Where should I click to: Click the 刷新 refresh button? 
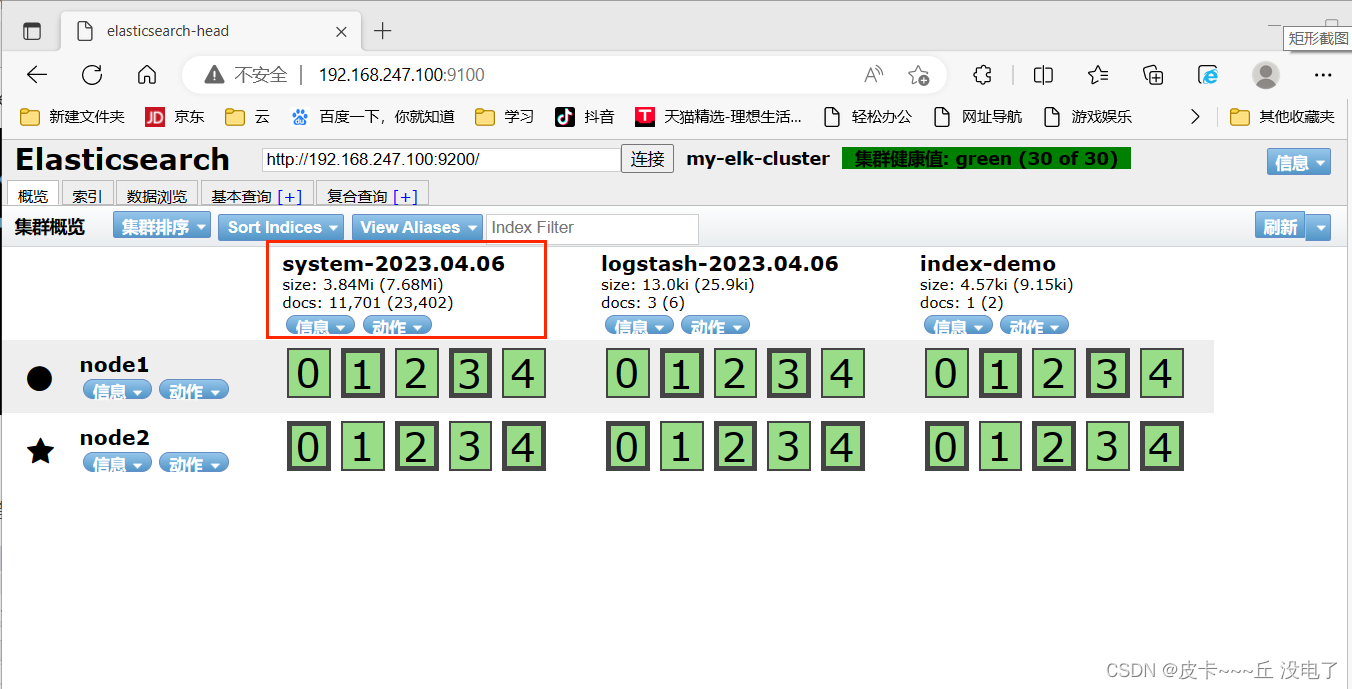coord(1280,226)
